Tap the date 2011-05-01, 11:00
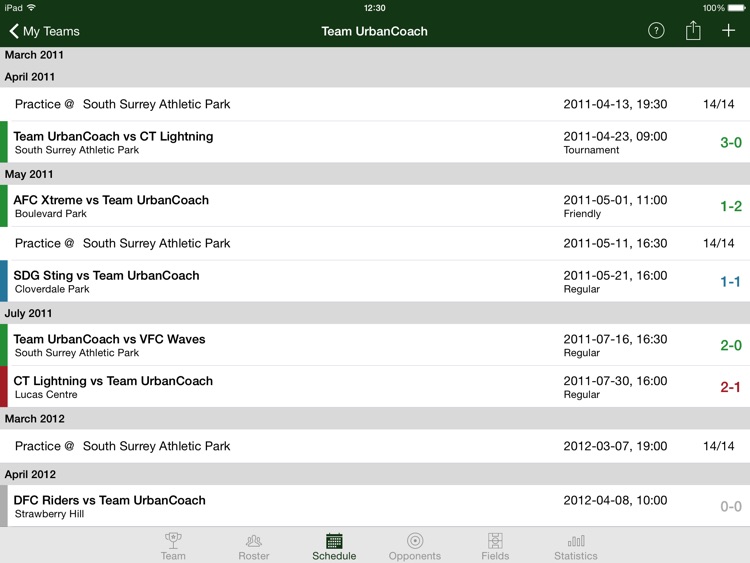 [615, 200]
